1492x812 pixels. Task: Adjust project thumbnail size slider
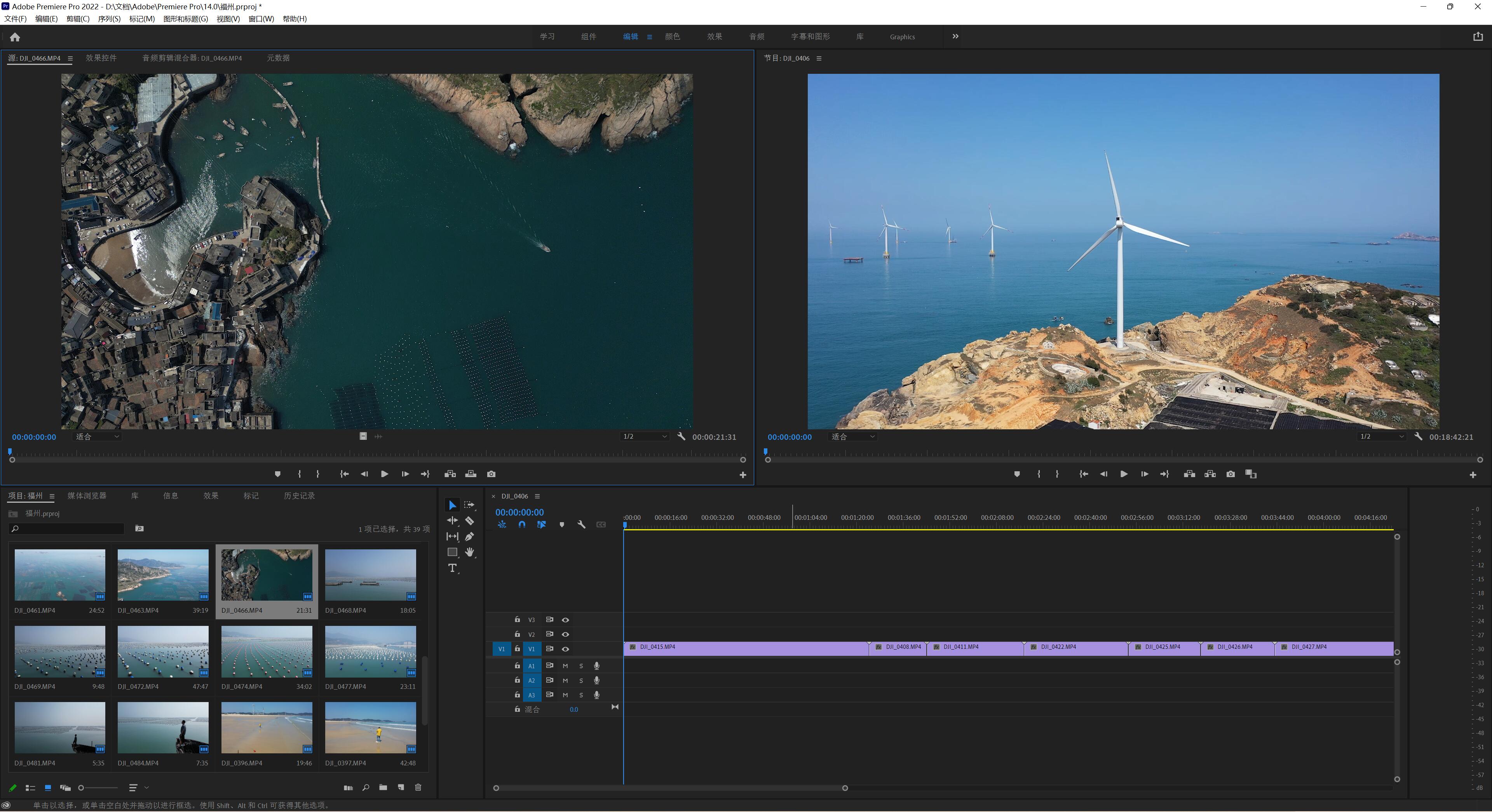point(82,788)
